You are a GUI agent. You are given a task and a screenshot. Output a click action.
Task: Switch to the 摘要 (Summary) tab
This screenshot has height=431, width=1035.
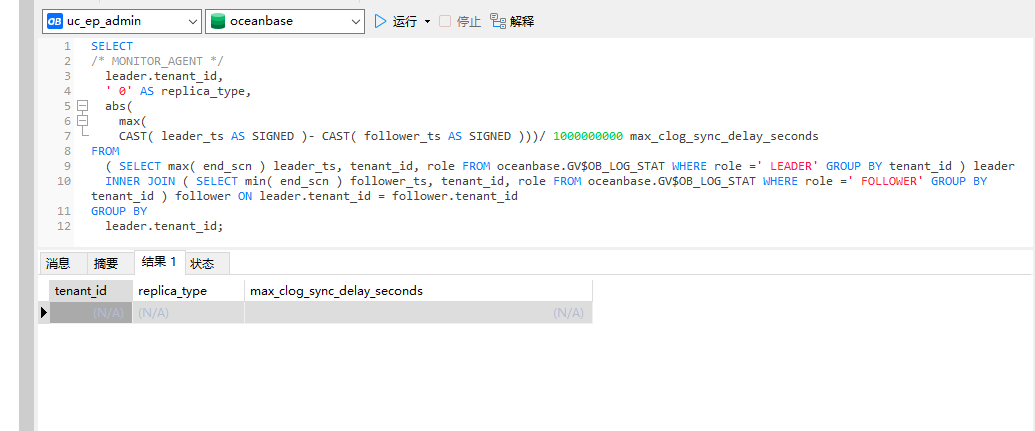pos(106,264)
